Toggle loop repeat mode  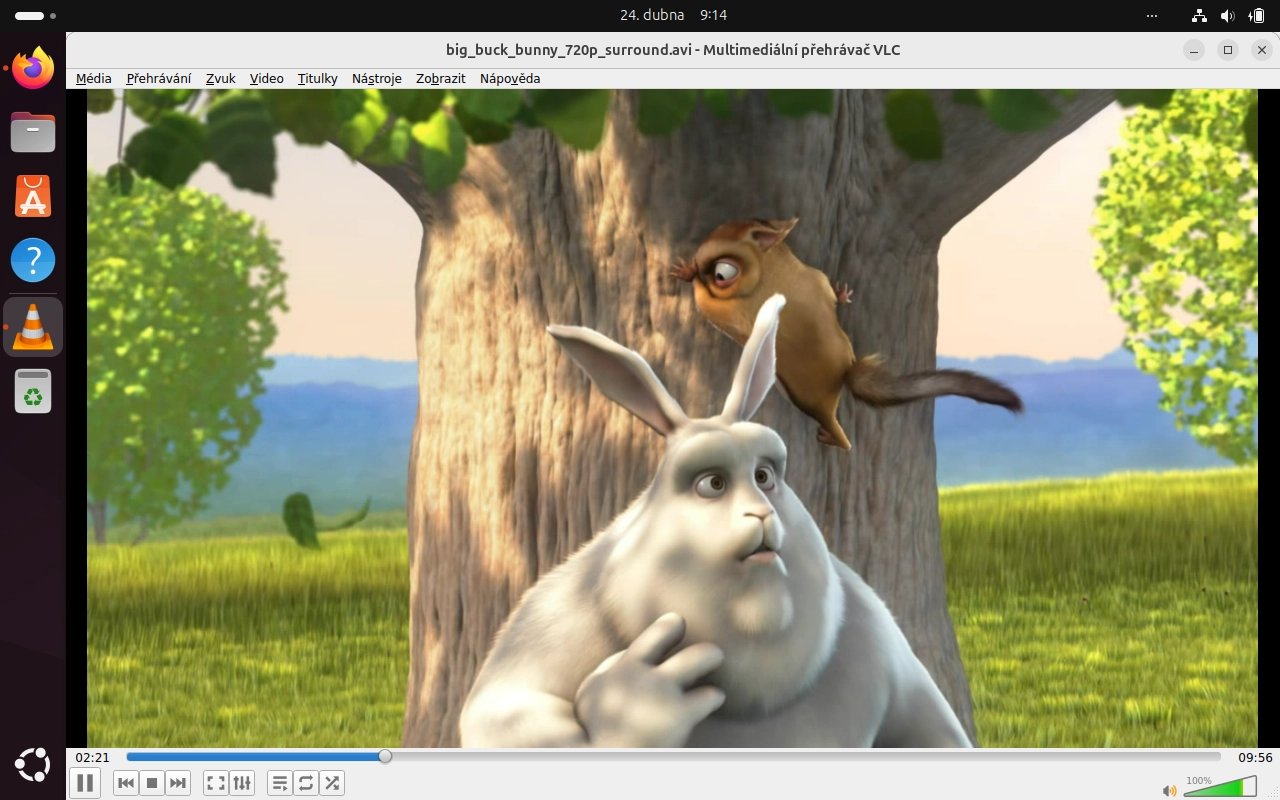pyautogui.click(x=306, y=783)
